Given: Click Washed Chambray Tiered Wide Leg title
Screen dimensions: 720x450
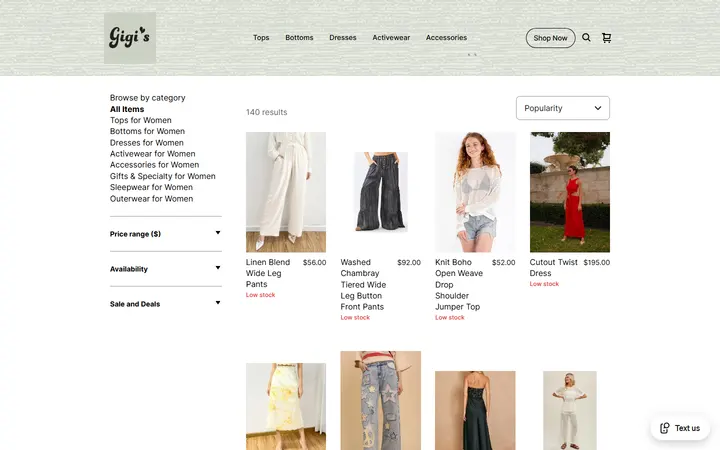Looking at the screenshot, I should [x=363, y=284].
